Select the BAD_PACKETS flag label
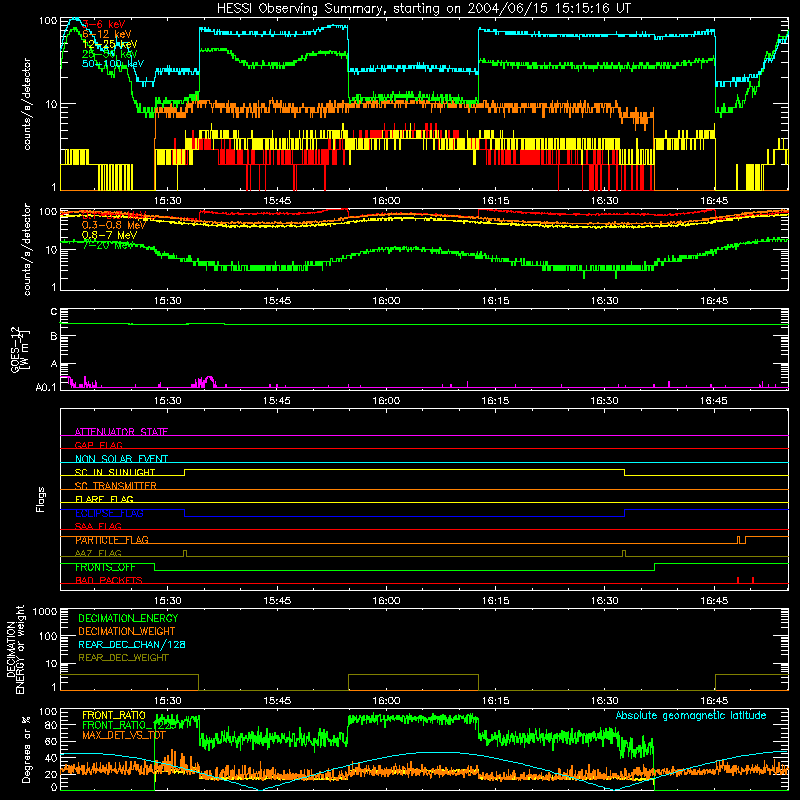Viewport: 800px width, 800px height. click(109, 580)
